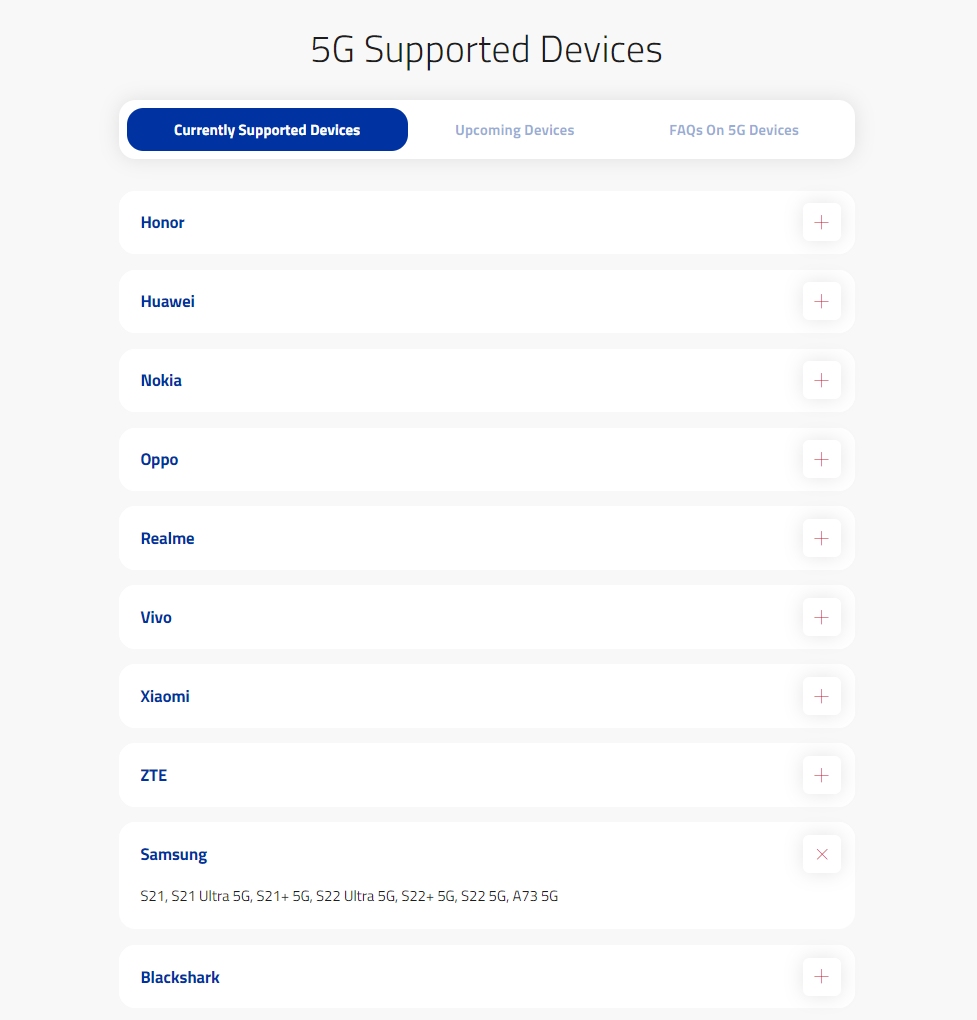Click the plus icon beside Huawei
This screenshot has height=1020, width=977.
(x=821, y=301)
